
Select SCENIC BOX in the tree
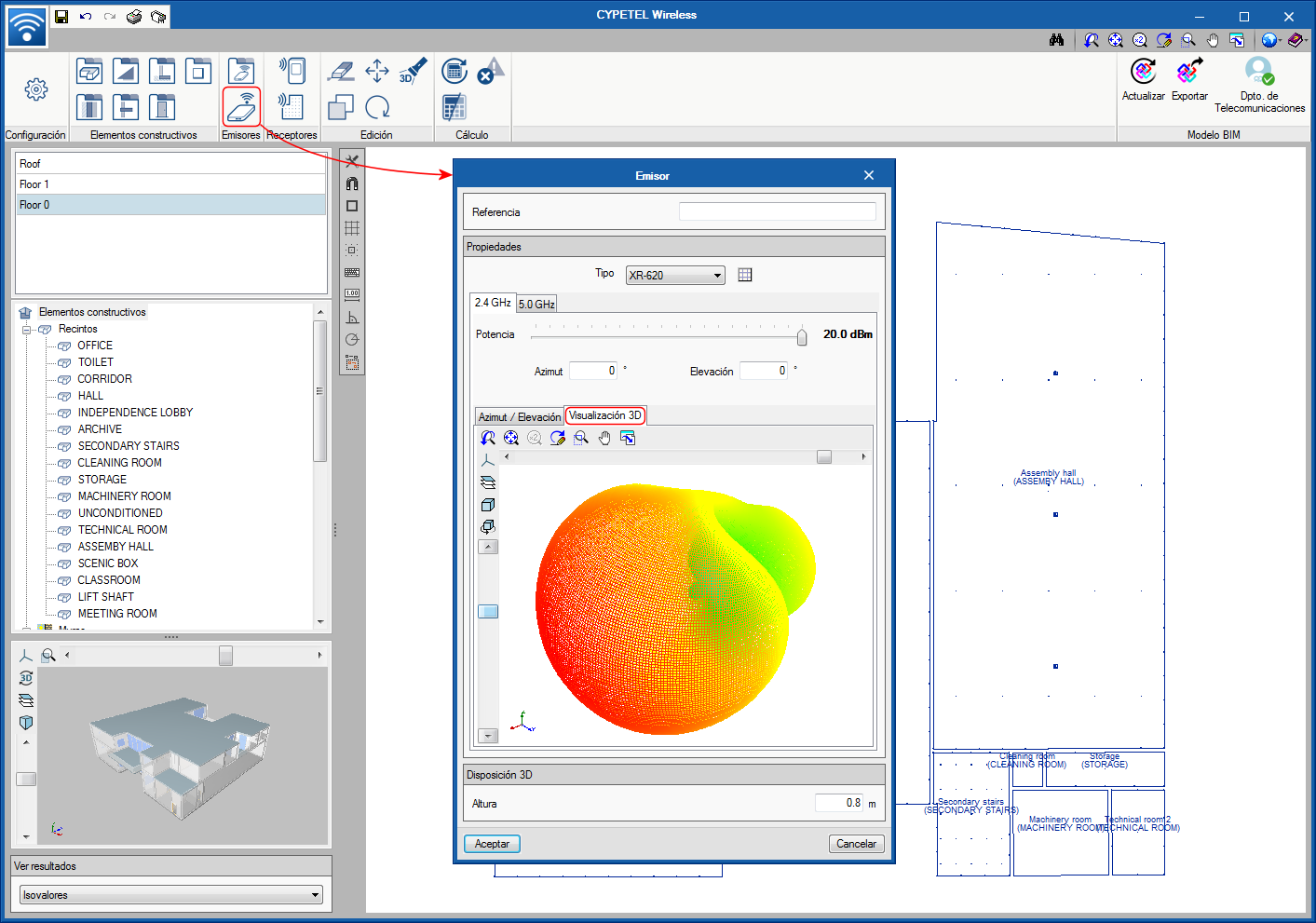click(108, 563)
